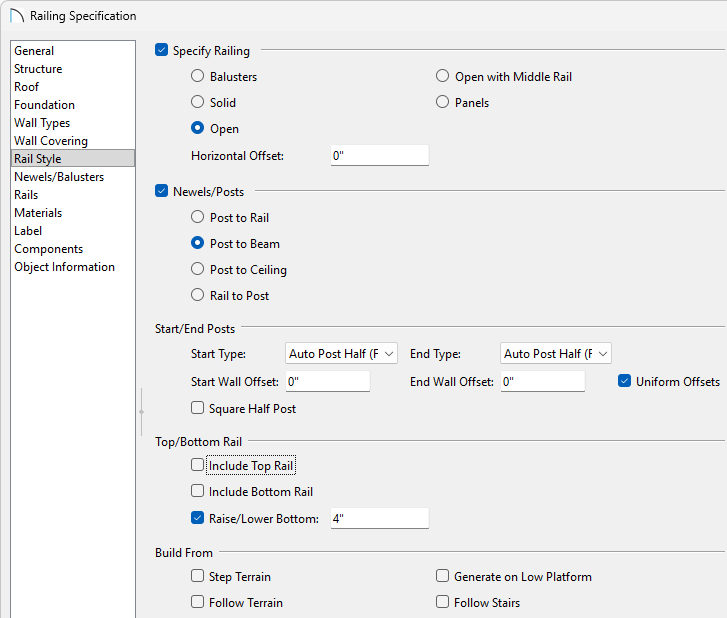Check Follow Stairs
Screen dimensions: 727x618
pyautogui.click(x=442, y=602)
